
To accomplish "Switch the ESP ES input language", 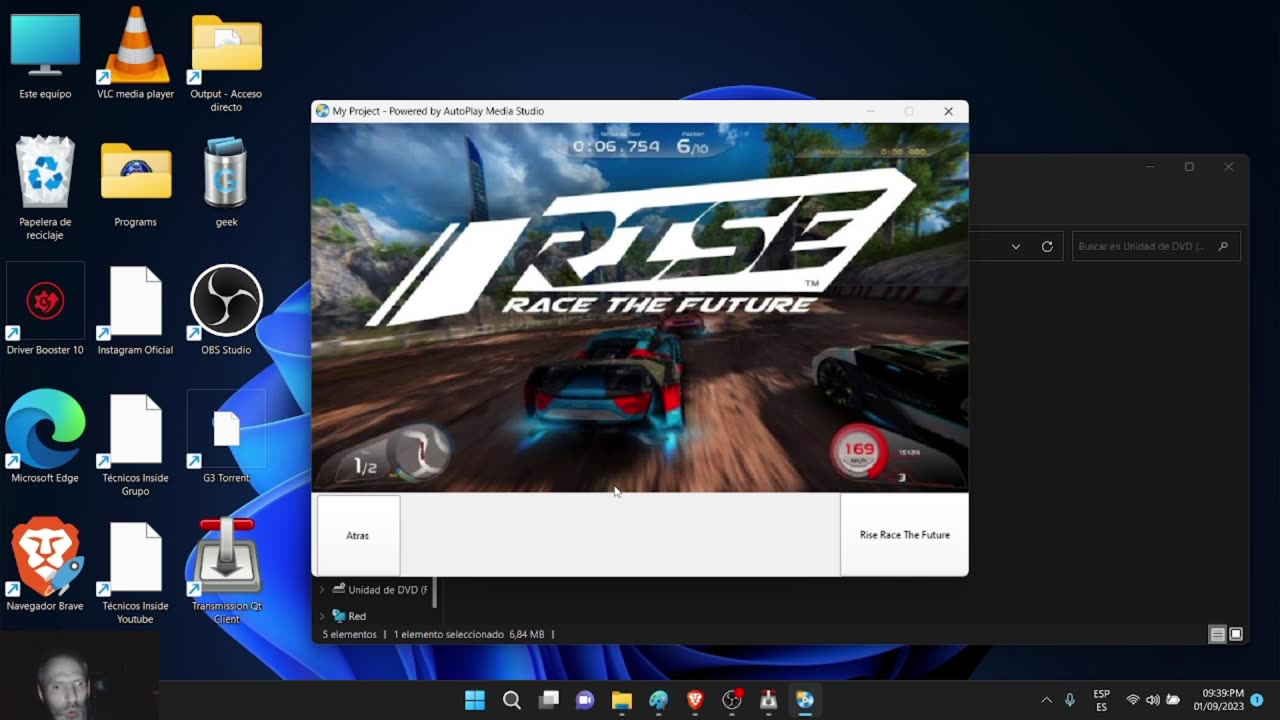I will pos(1101,700).
